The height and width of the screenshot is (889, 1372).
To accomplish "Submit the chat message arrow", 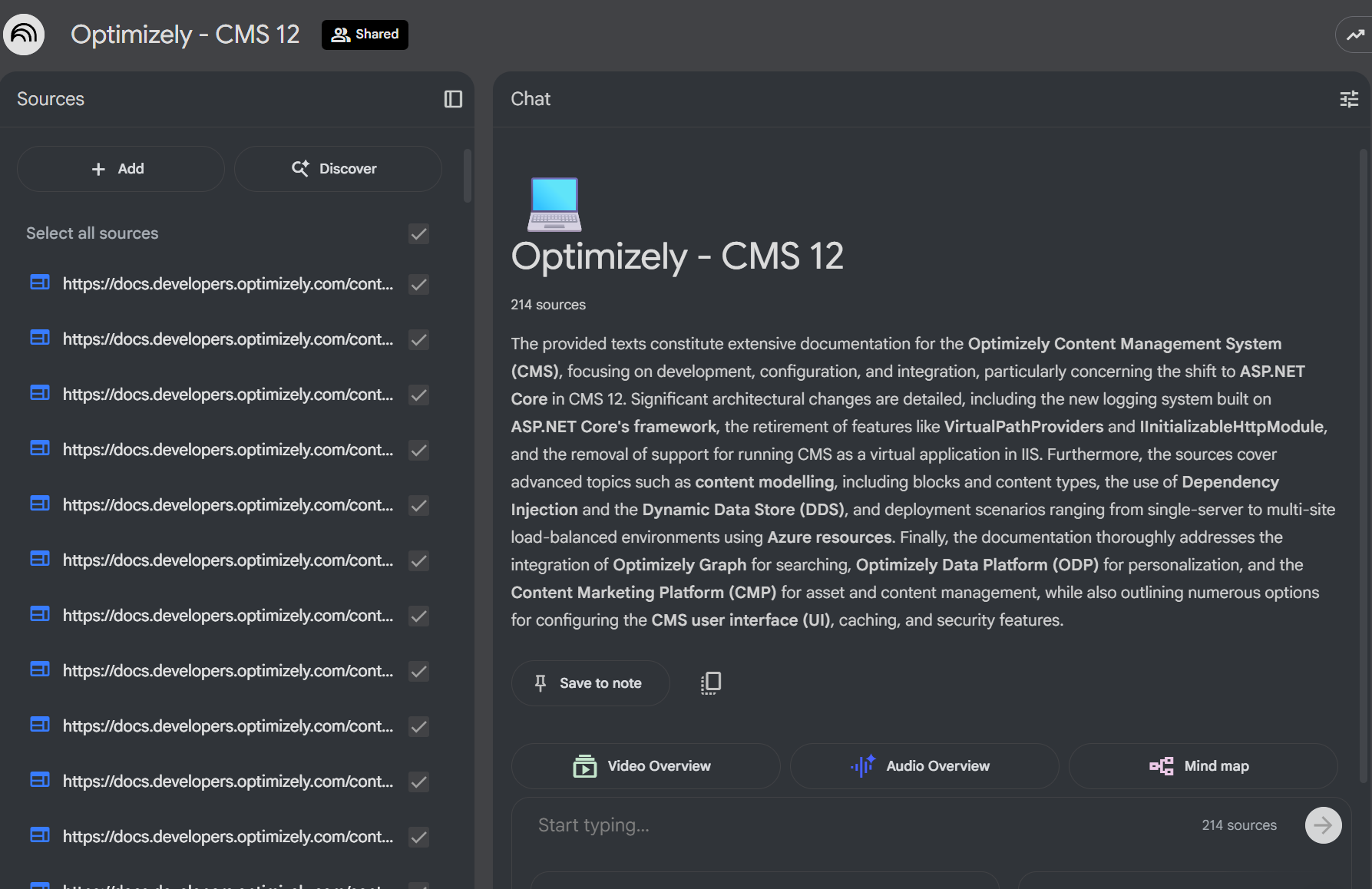I will [1323, 825].
